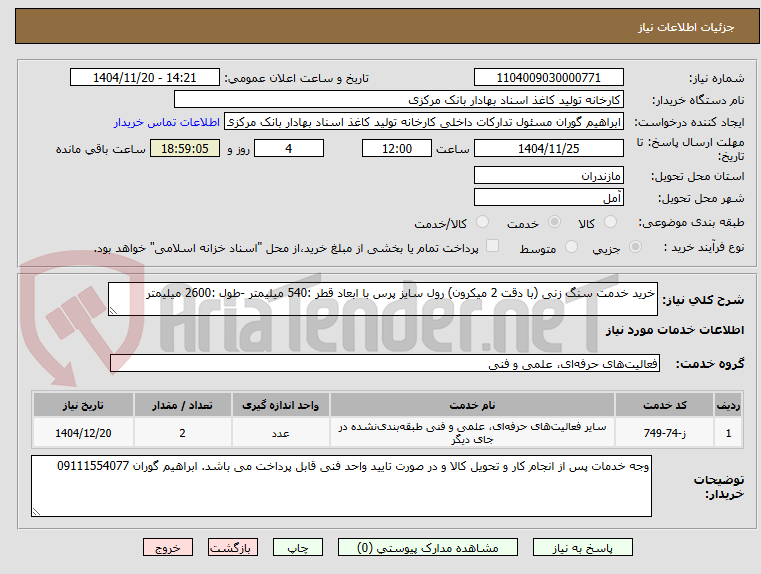Click service code cell ز-74-749
761x574 pixels.
[x=664, y=433]
